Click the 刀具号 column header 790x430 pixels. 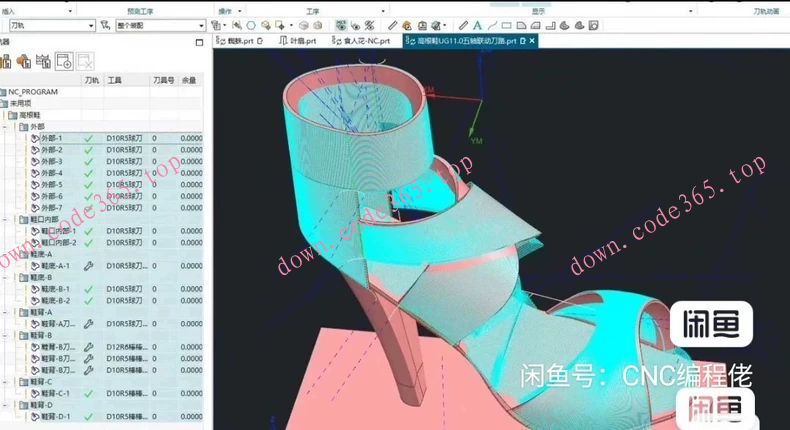tap(163, 78)
